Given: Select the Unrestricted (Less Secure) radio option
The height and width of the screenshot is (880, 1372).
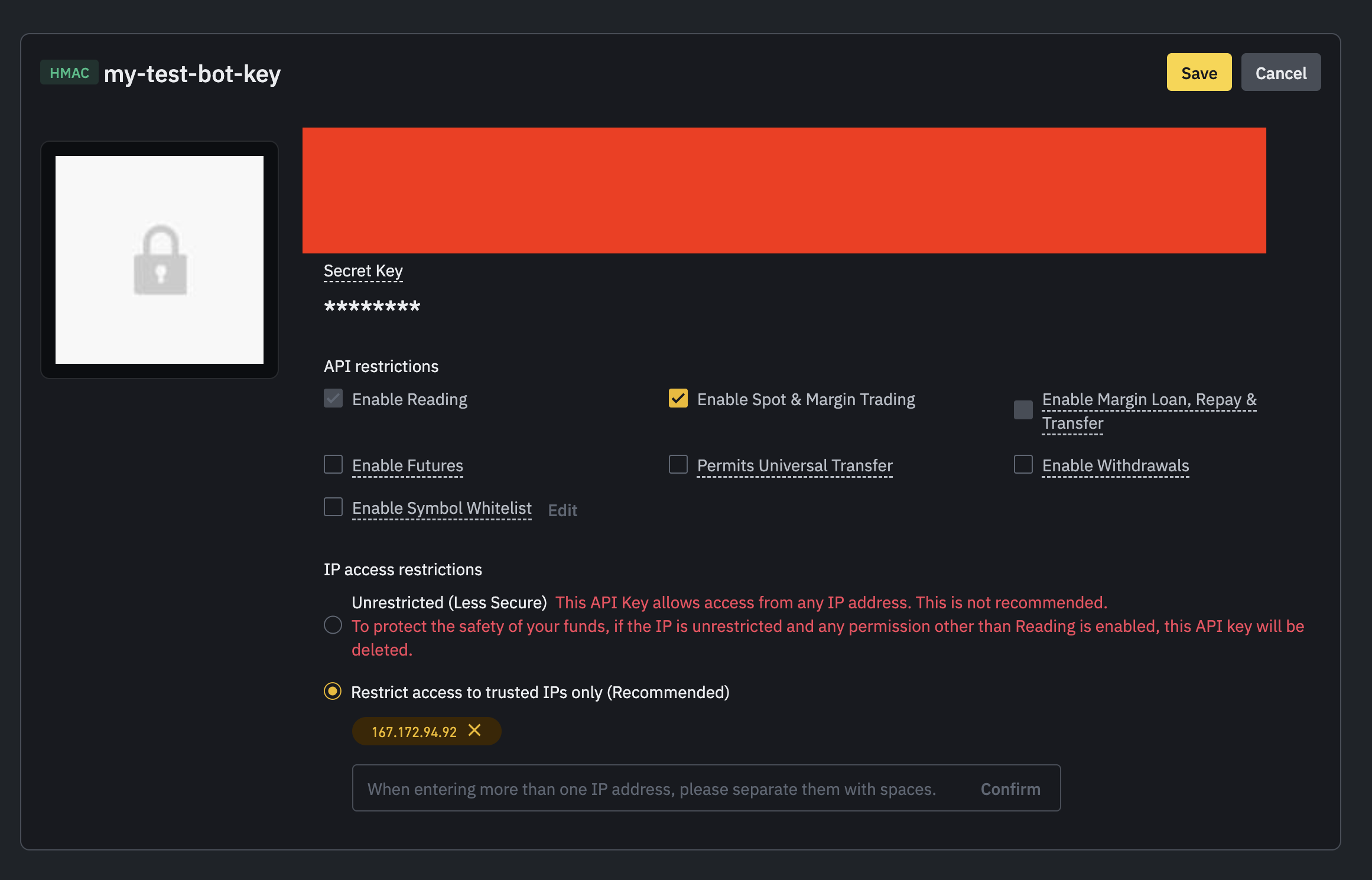Looking at the screenshot, I should point(333,625).
